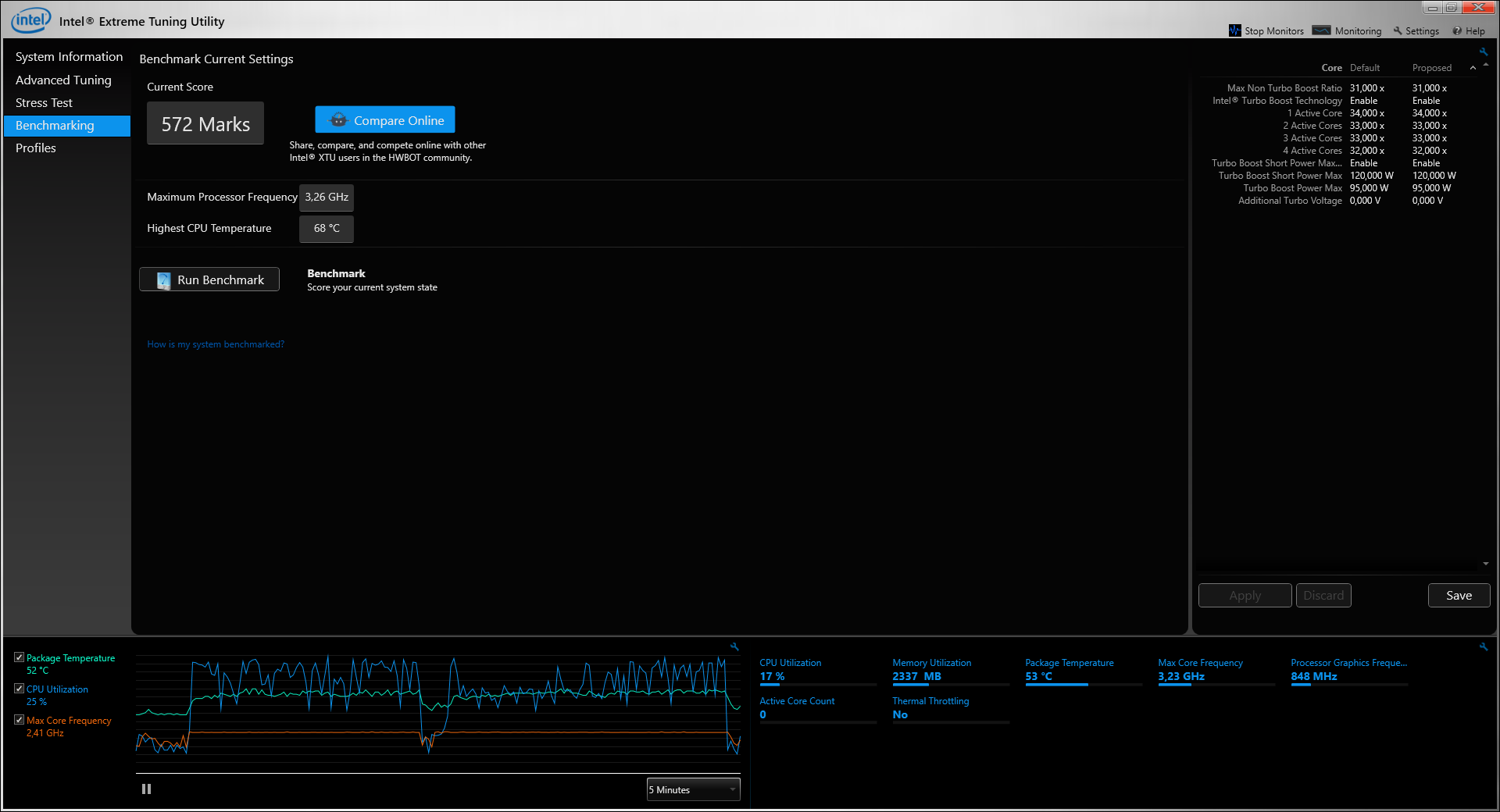Viewport: 1500px width, 812px height.
Task: Click the proposed 95,000 W Turbo Boost Power Max value
Action: [1432, 188]
